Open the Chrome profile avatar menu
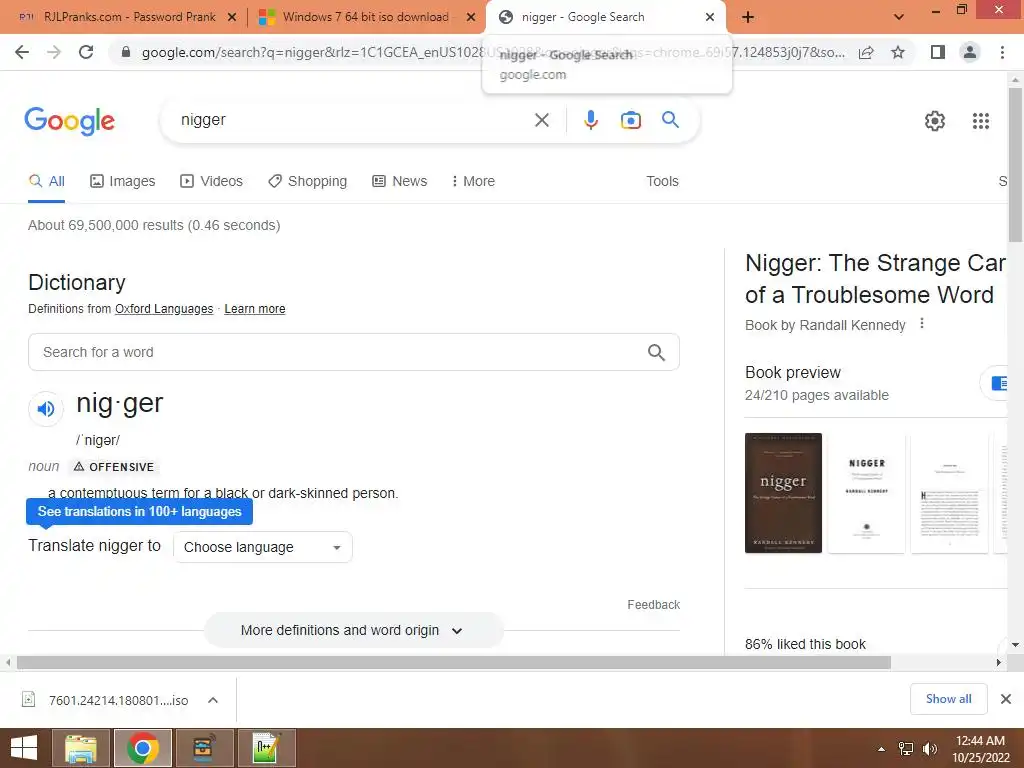The image size is (1024, 768). pyautogui.click(x=970, y=52)
